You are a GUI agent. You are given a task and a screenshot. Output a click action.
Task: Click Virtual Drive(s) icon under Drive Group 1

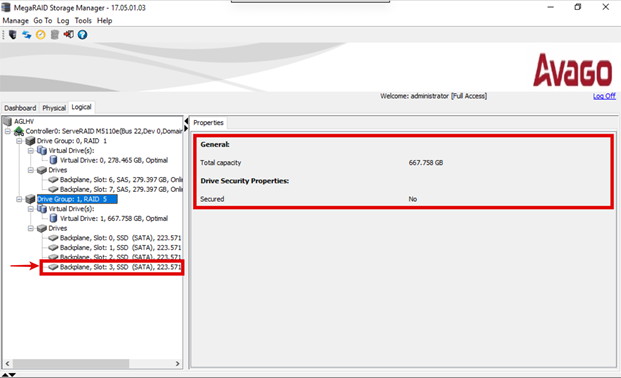click(42, 209)
